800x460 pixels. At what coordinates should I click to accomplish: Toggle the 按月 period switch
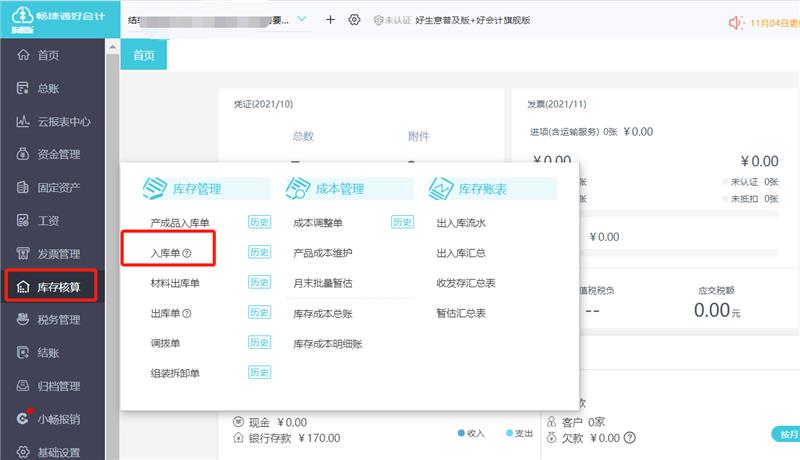(785, 434)
